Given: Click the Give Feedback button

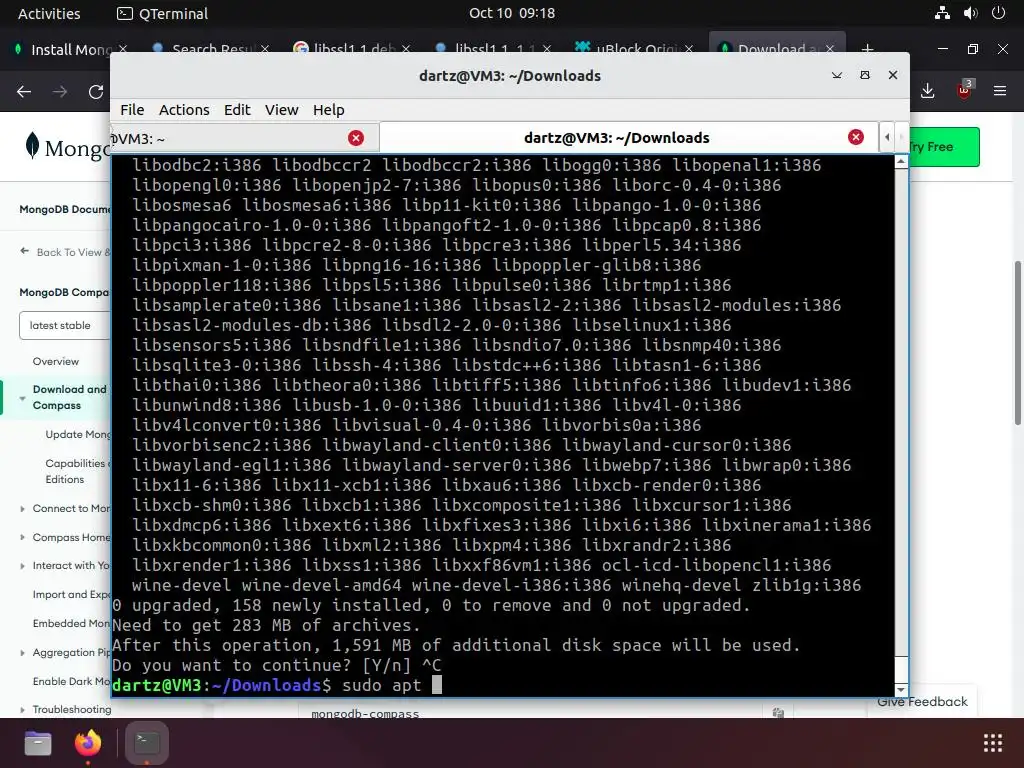Looking at the screenshot, I should 922,701.
